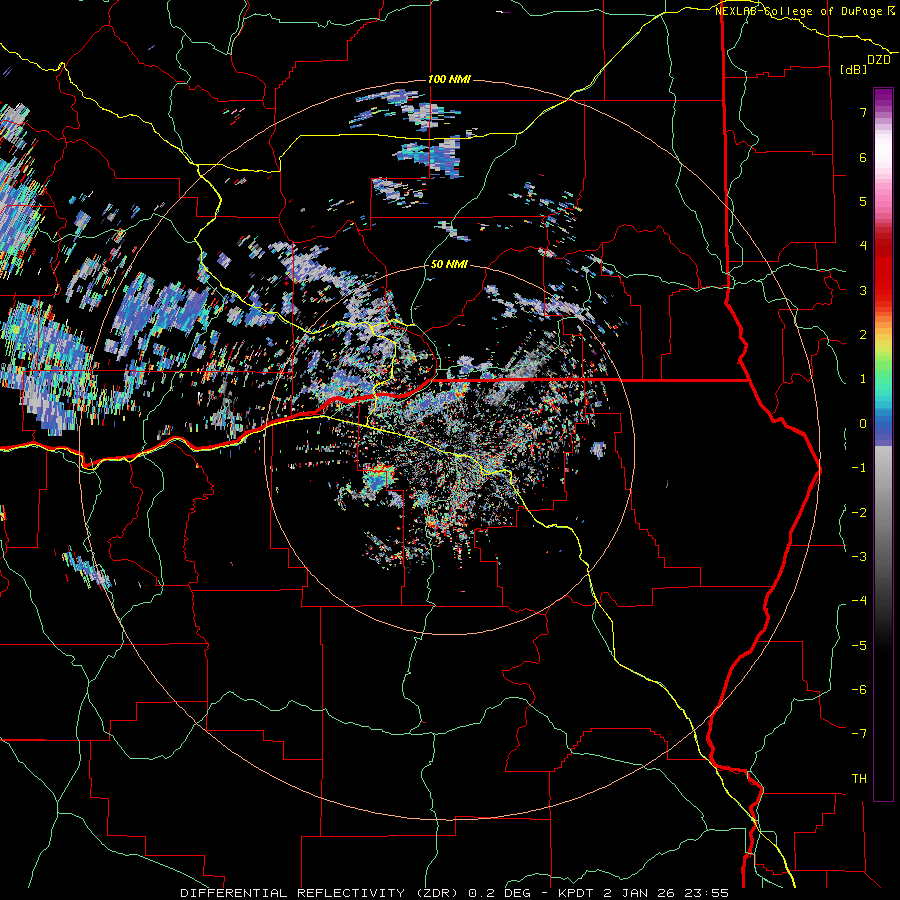The width and height of the screenshot is (900, 900).
Task: Click the -2 value on the color scale
Action: coord(859,513)
